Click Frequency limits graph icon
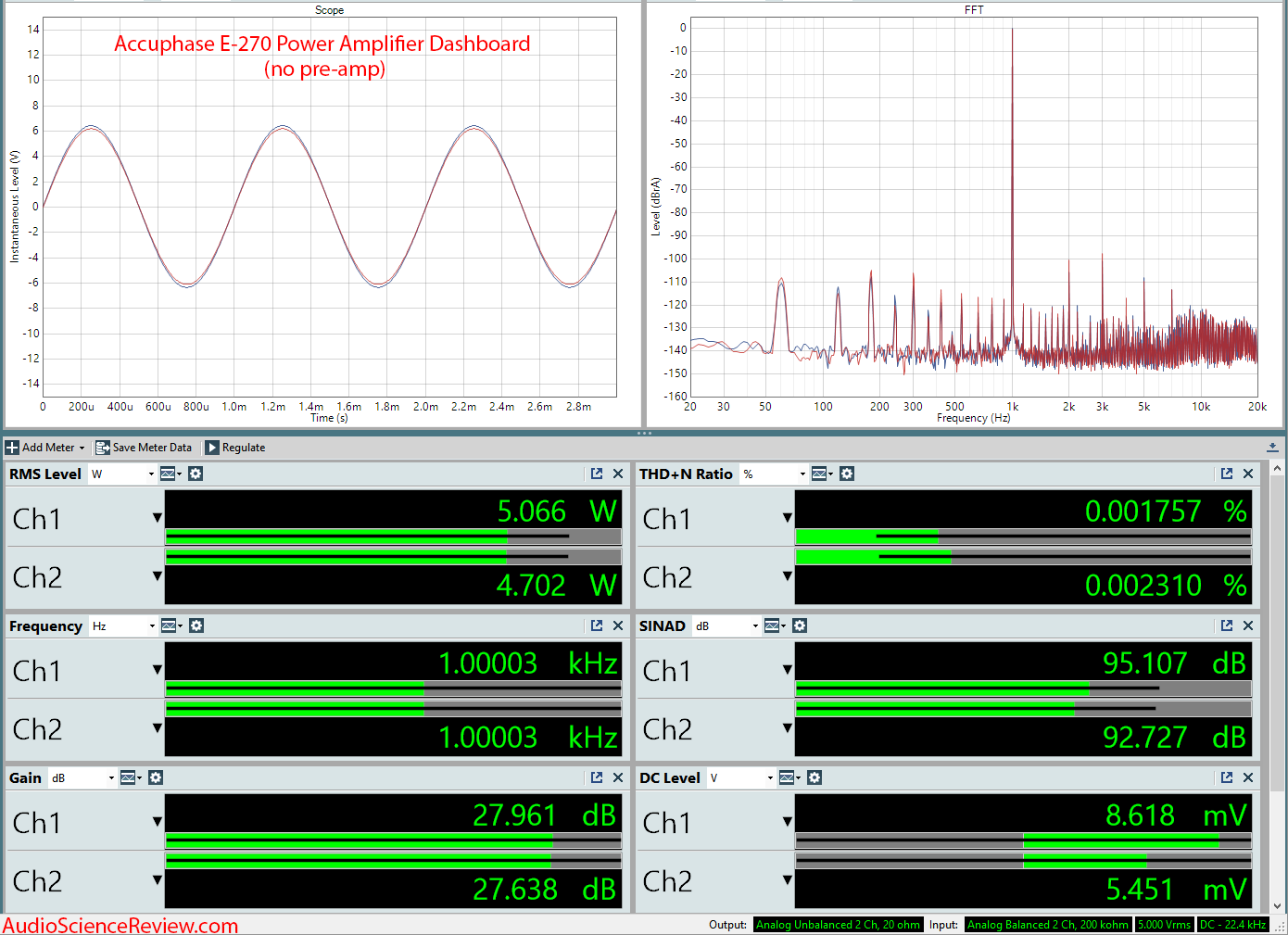Viewport: 1288px width, 935px height. click(x=171, y=625)
